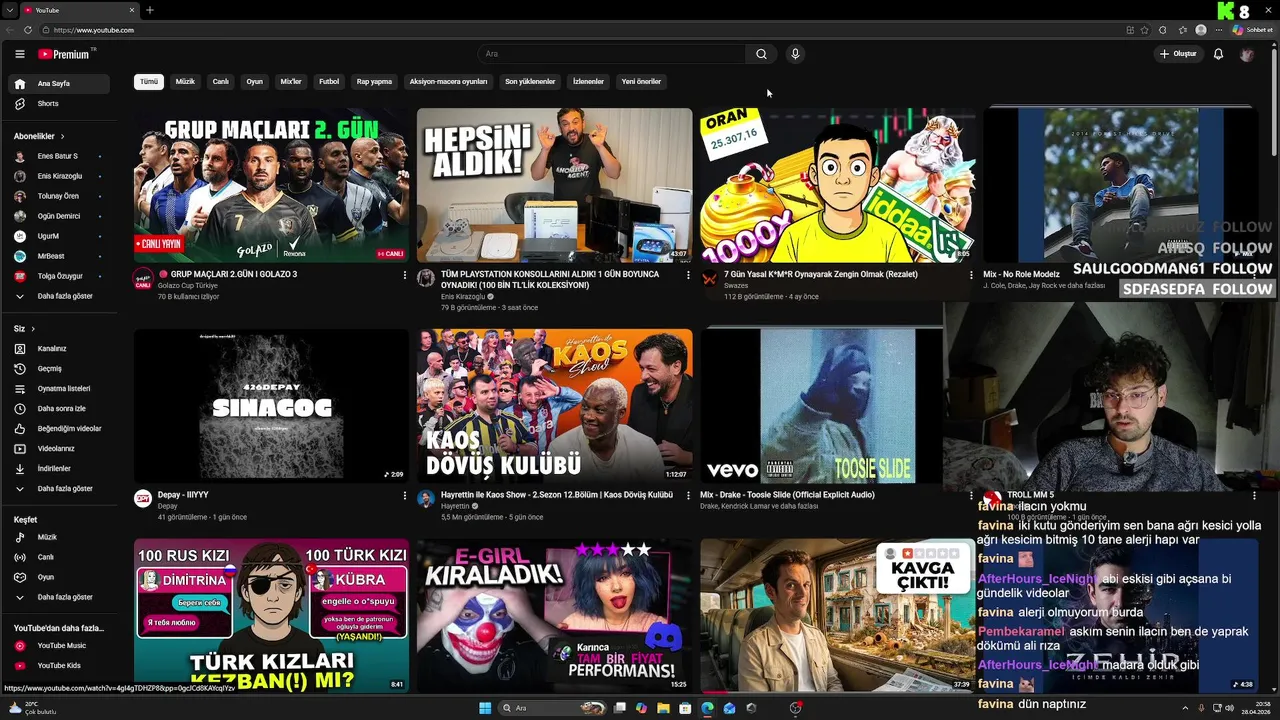The height and width of the screenshot is (720, 1280).
Task: Open Kanalınız from the sidebar
Action: [x=59, y=349]
